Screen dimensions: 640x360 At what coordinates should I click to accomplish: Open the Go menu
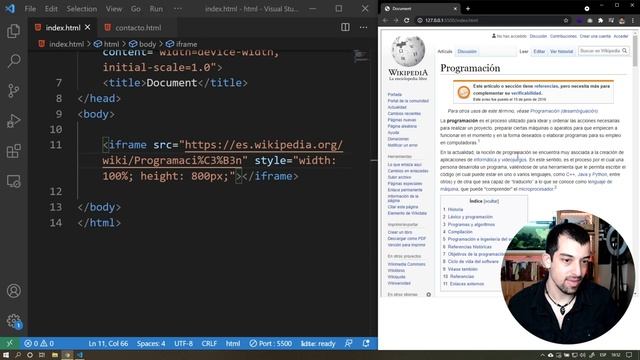(136, 9)
